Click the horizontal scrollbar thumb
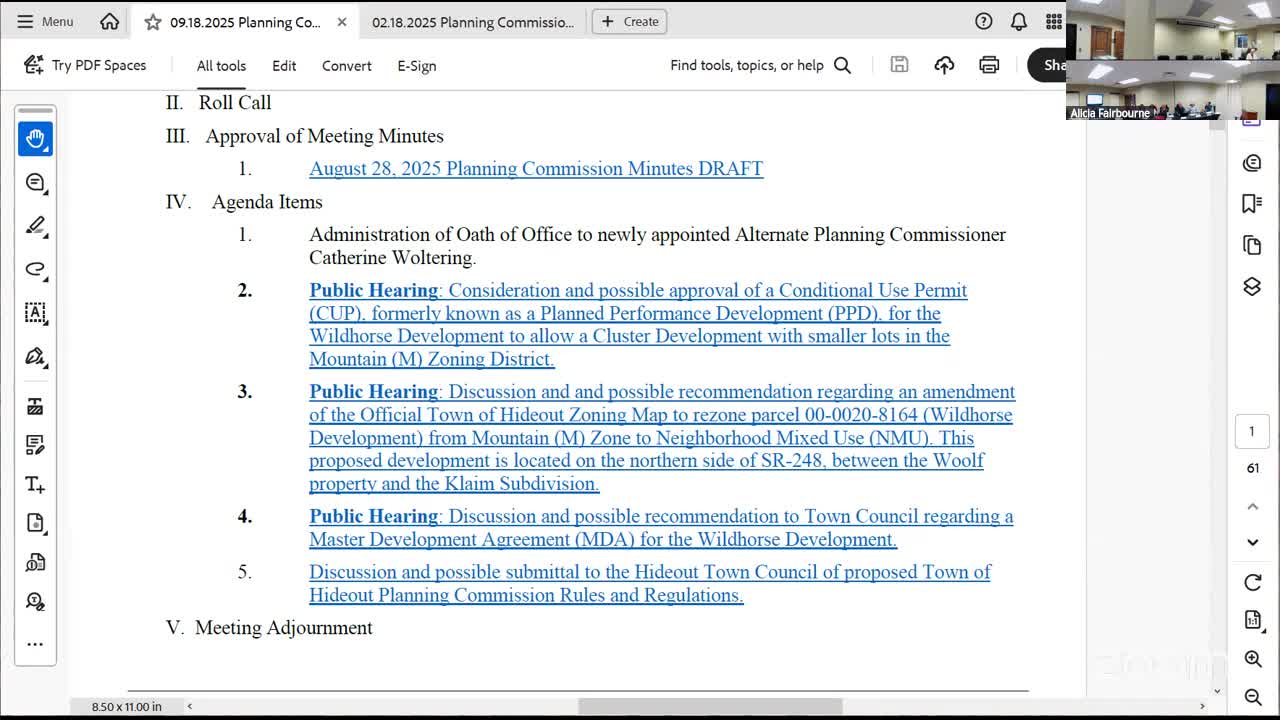Screen dimensions: 1280x720 (710, 706)
